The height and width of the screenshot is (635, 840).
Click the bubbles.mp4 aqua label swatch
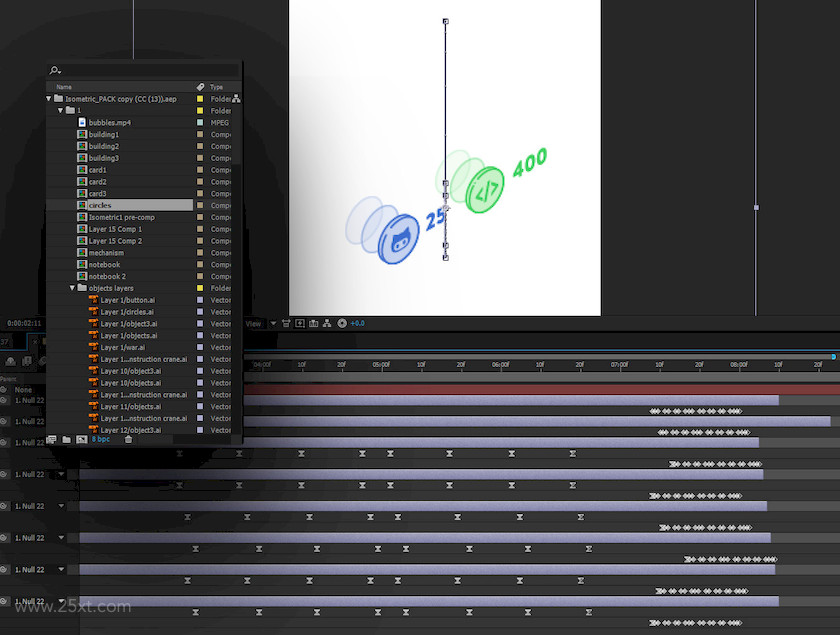click(200, 122)
